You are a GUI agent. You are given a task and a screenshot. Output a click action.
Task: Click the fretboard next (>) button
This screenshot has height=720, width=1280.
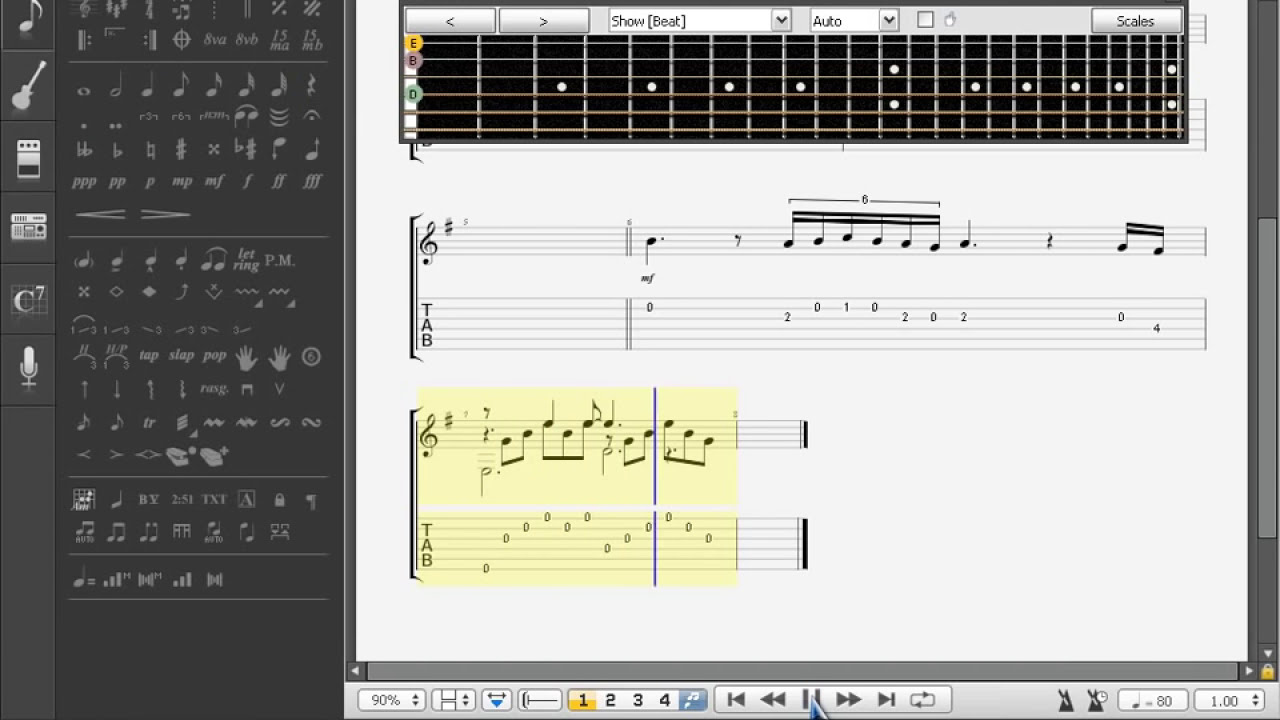tap(543, 20)
